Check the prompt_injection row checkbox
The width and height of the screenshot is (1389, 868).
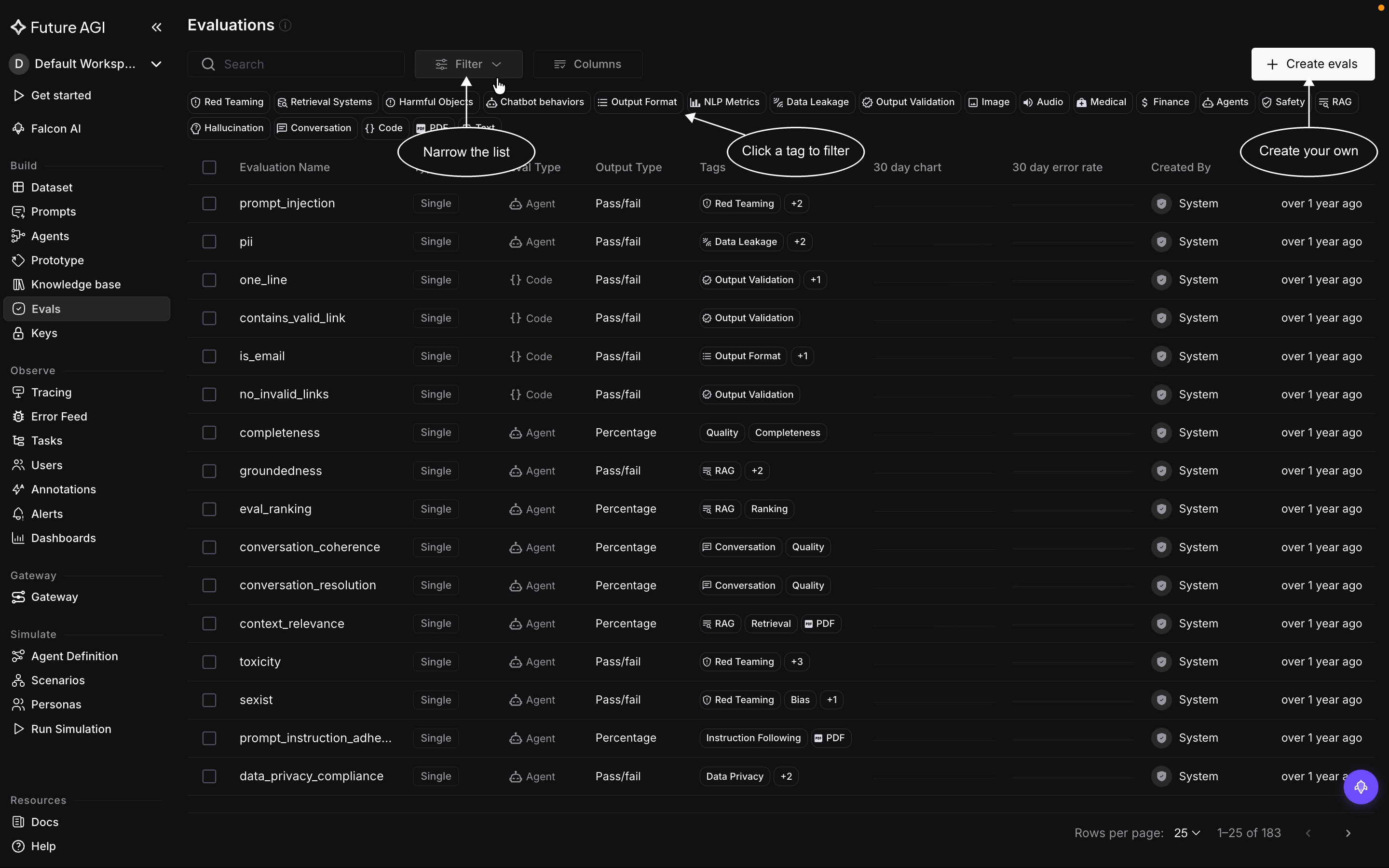tap(209, 203)
